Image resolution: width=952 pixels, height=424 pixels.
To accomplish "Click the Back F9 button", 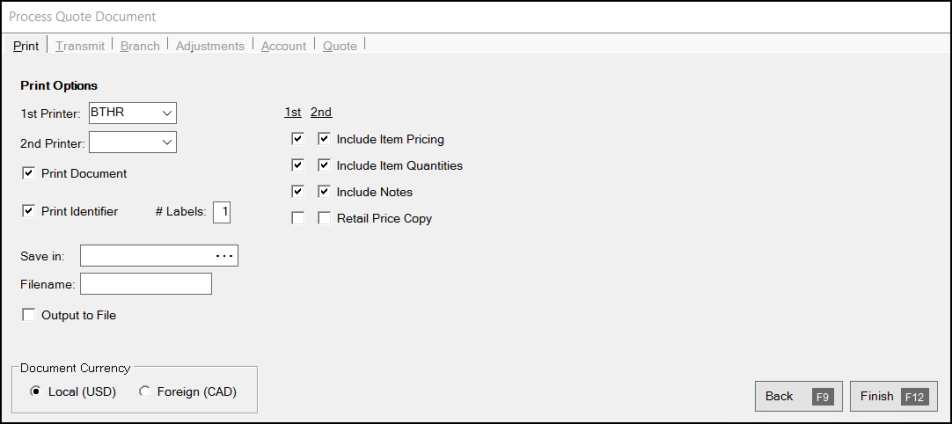I will pos(798,397).
